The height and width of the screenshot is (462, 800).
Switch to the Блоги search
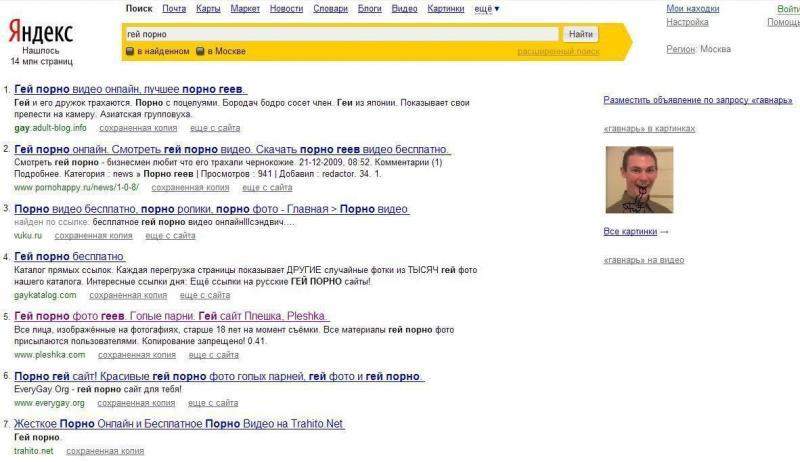(x=369, y=9)
